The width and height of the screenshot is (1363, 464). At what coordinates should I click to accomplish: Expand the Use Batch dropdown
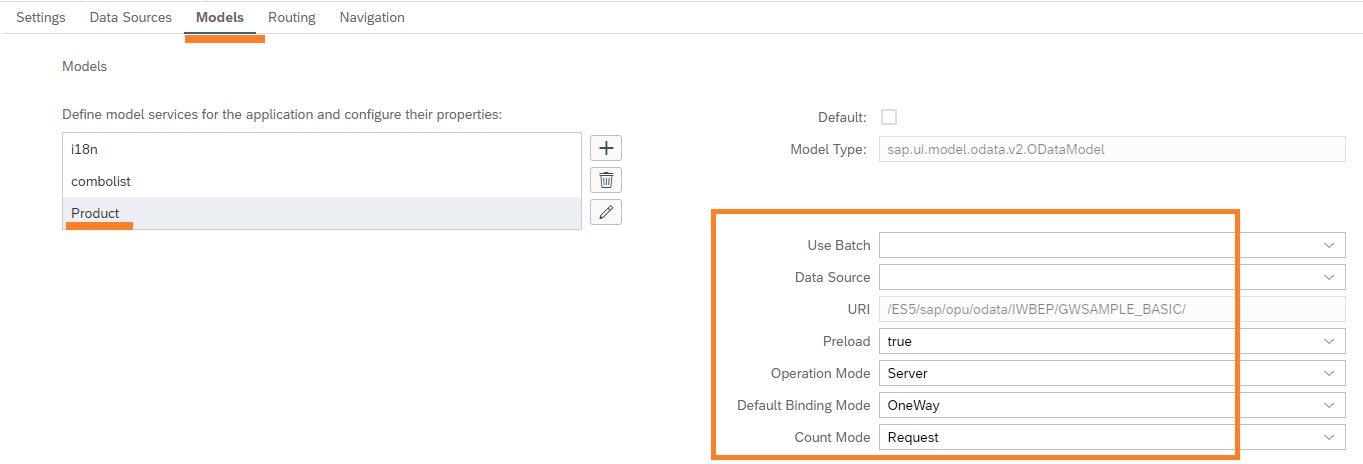[x=1328, y=245]
